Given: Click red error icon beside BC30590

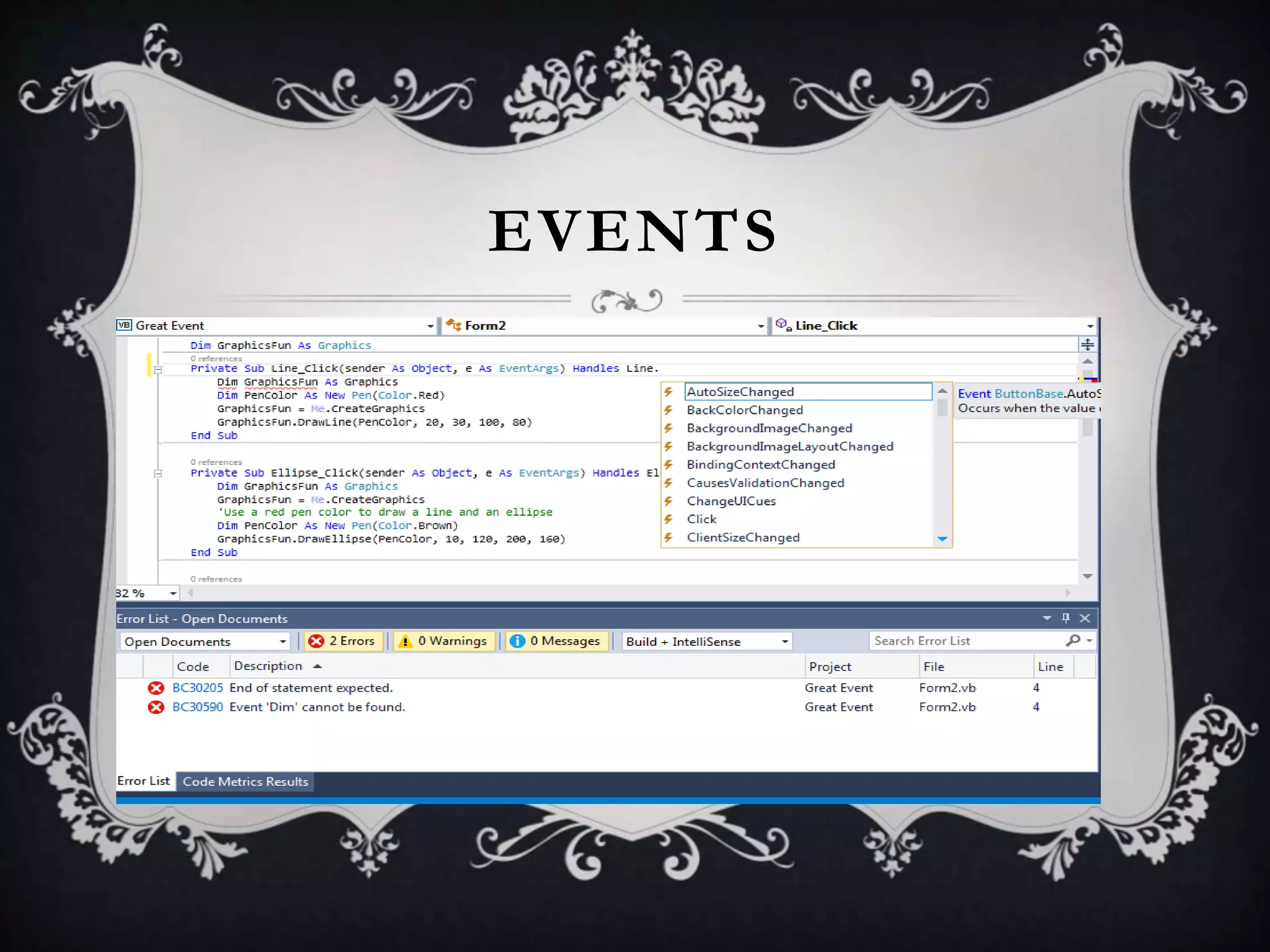Looking at the screenshot, I should pos(156,707).
